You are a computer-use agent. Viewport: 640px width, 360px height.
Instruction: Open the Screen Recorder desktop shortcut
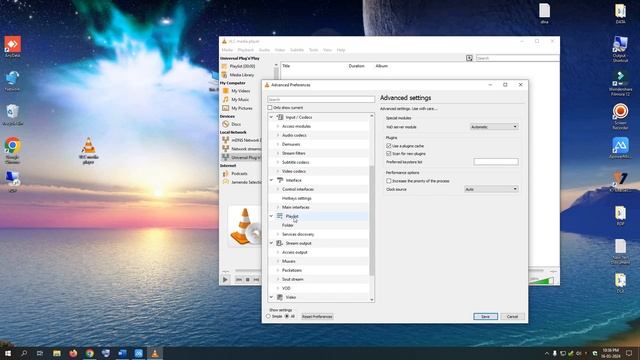[x=620, y=117]
